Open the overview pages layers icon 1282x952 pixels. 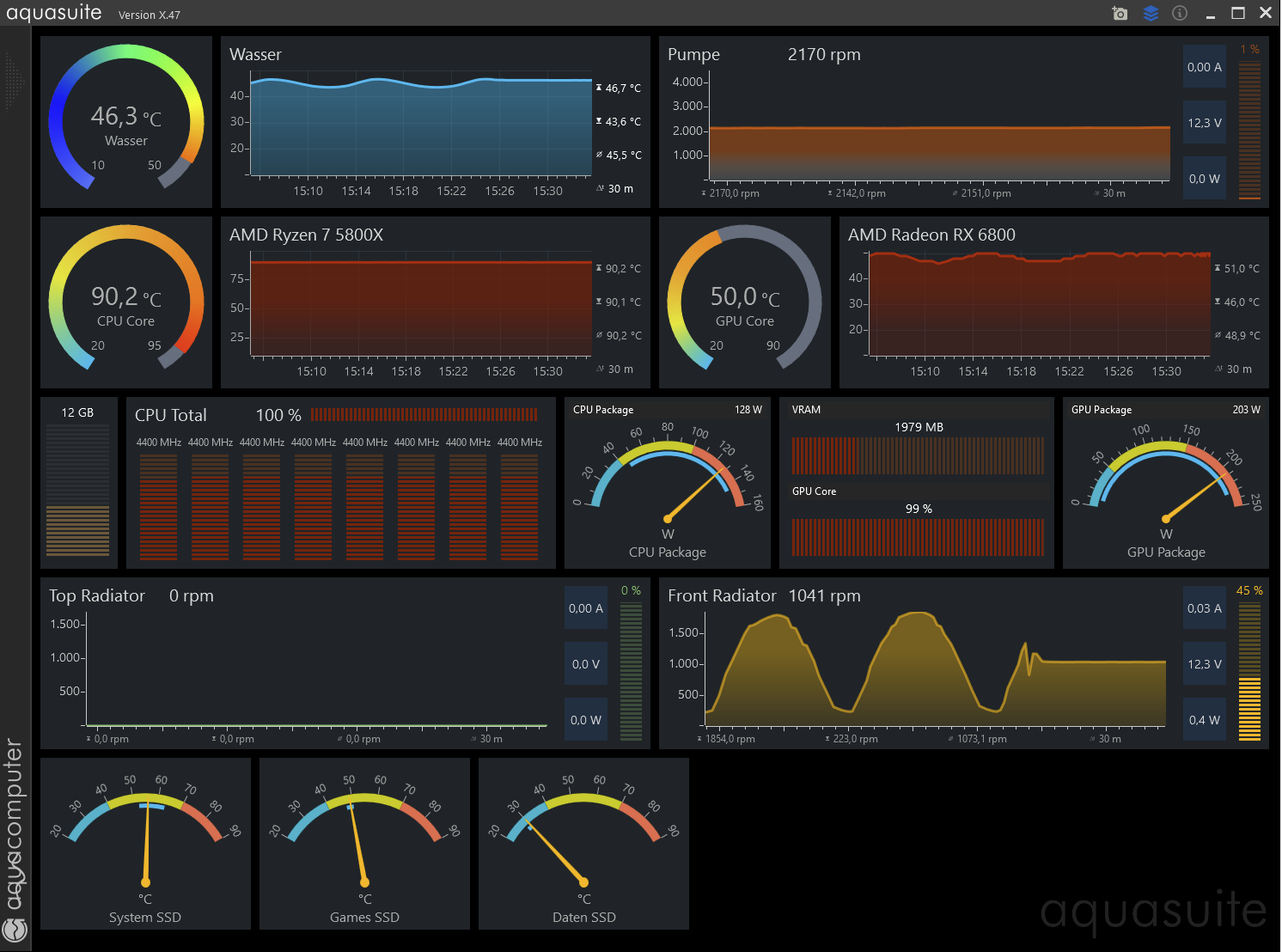(1151, 13)
